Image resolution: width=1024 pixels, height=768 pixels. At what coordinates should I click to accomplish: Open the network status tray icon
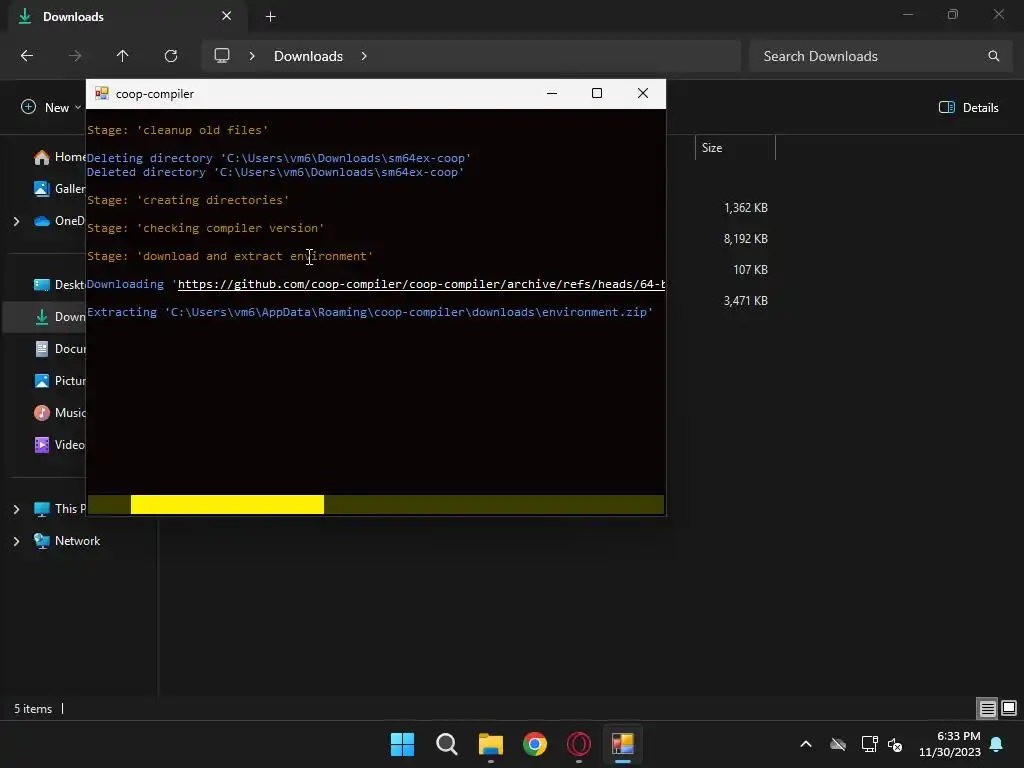869,744
